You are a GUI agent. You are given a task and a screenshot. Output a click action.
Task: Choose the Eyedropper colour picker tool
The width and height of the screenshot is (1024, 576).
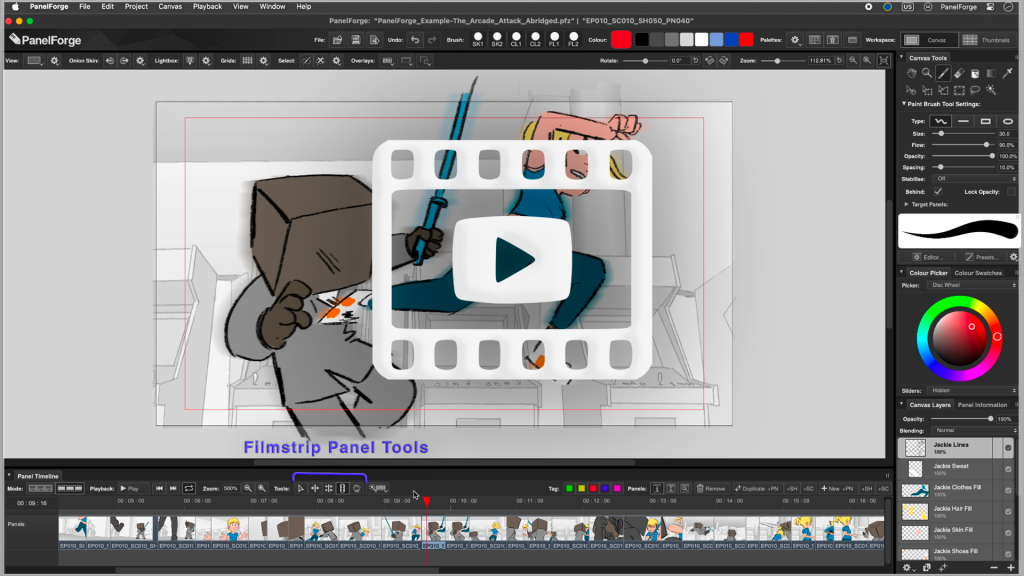point(1007,73)
